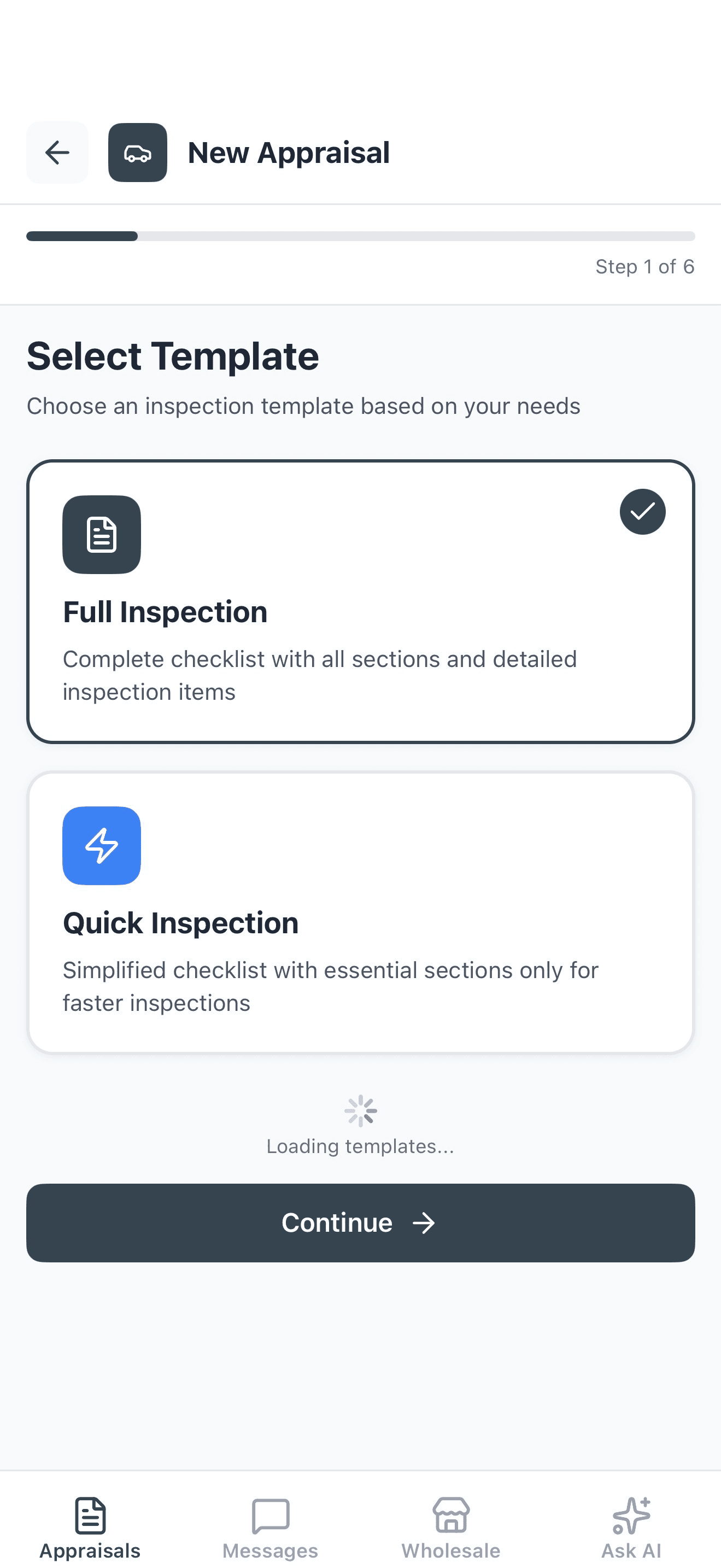Tap the lightning bolt icon on Quick Inspection
This screenshot has width=721, height=1568.
pyautogui.click(x=101, y=845)
